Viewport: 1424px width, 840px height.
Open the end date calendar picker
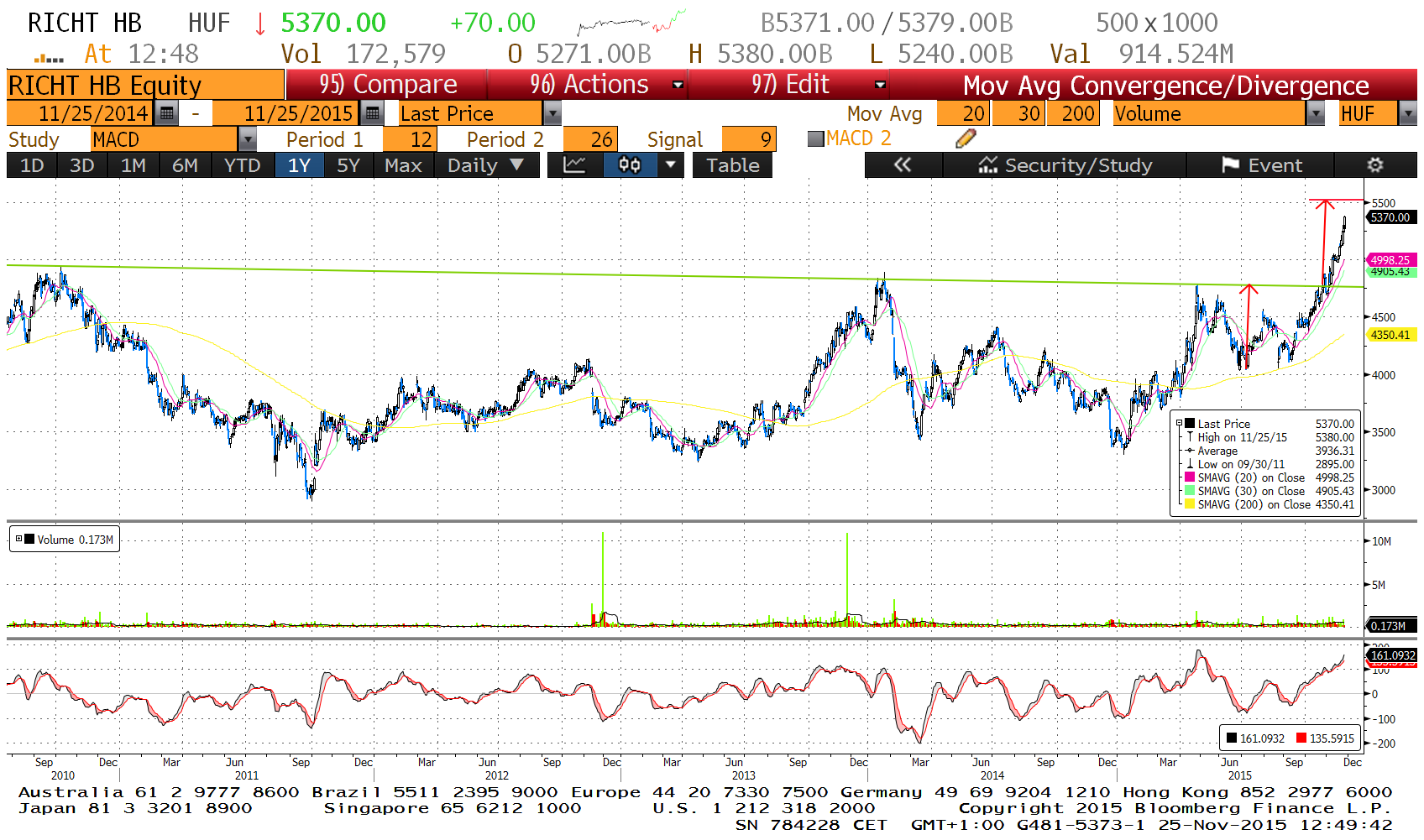point(372,113)
